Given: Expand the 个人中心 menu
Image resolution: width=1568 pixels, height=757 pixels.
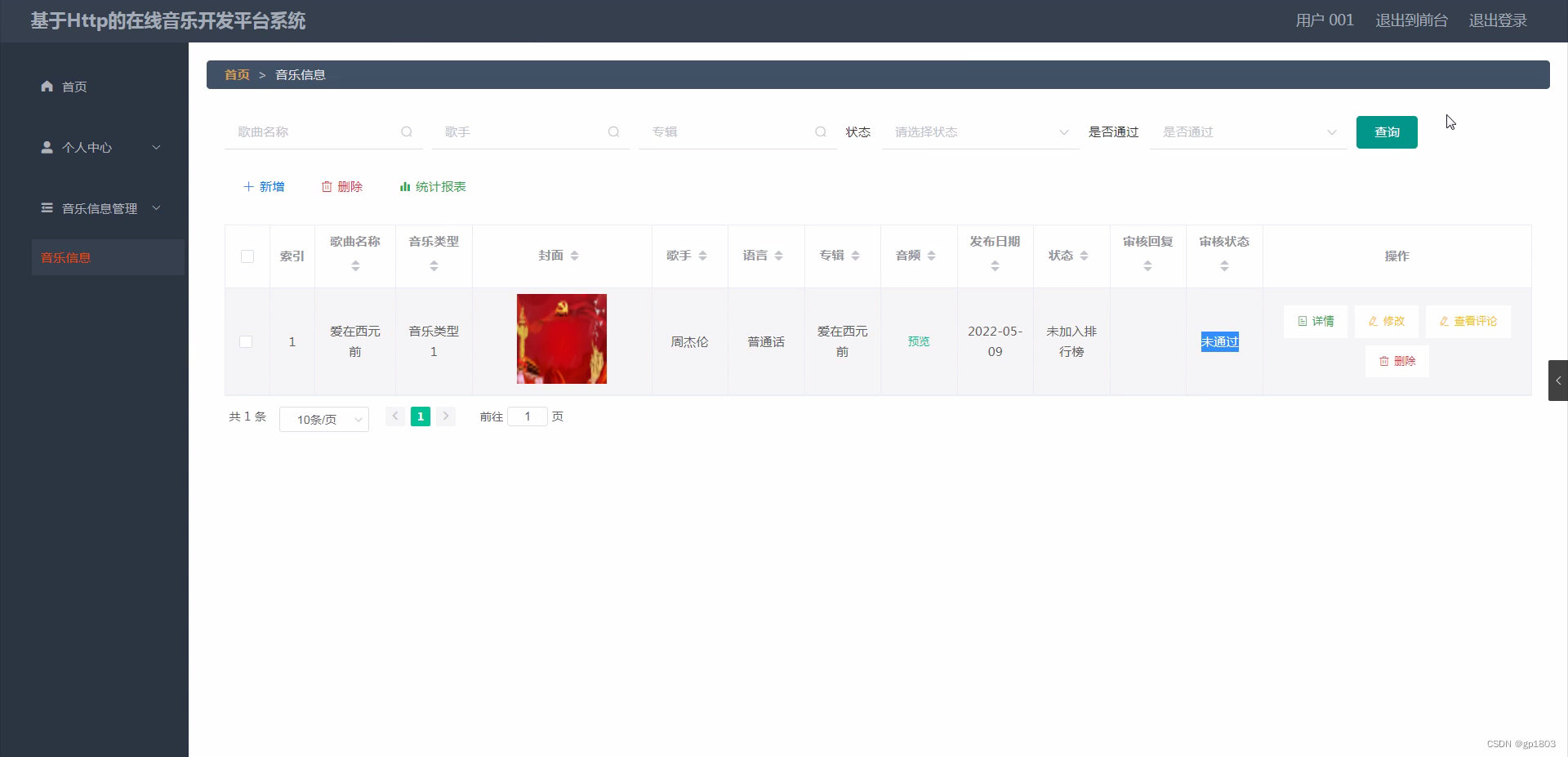Looking at the screenshot, I should (x=156, y=147).
